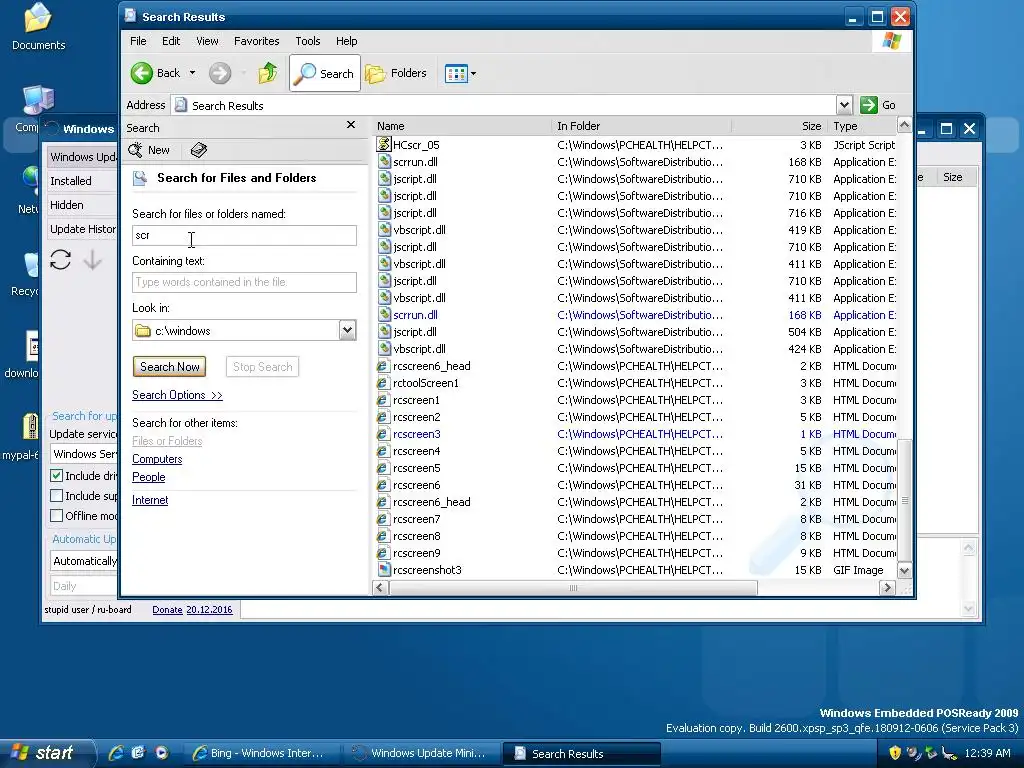Select the rctoolScreen1 HTML document icon
The width and height of the screenshot is (1024, 768).
[x=384, y=383]
